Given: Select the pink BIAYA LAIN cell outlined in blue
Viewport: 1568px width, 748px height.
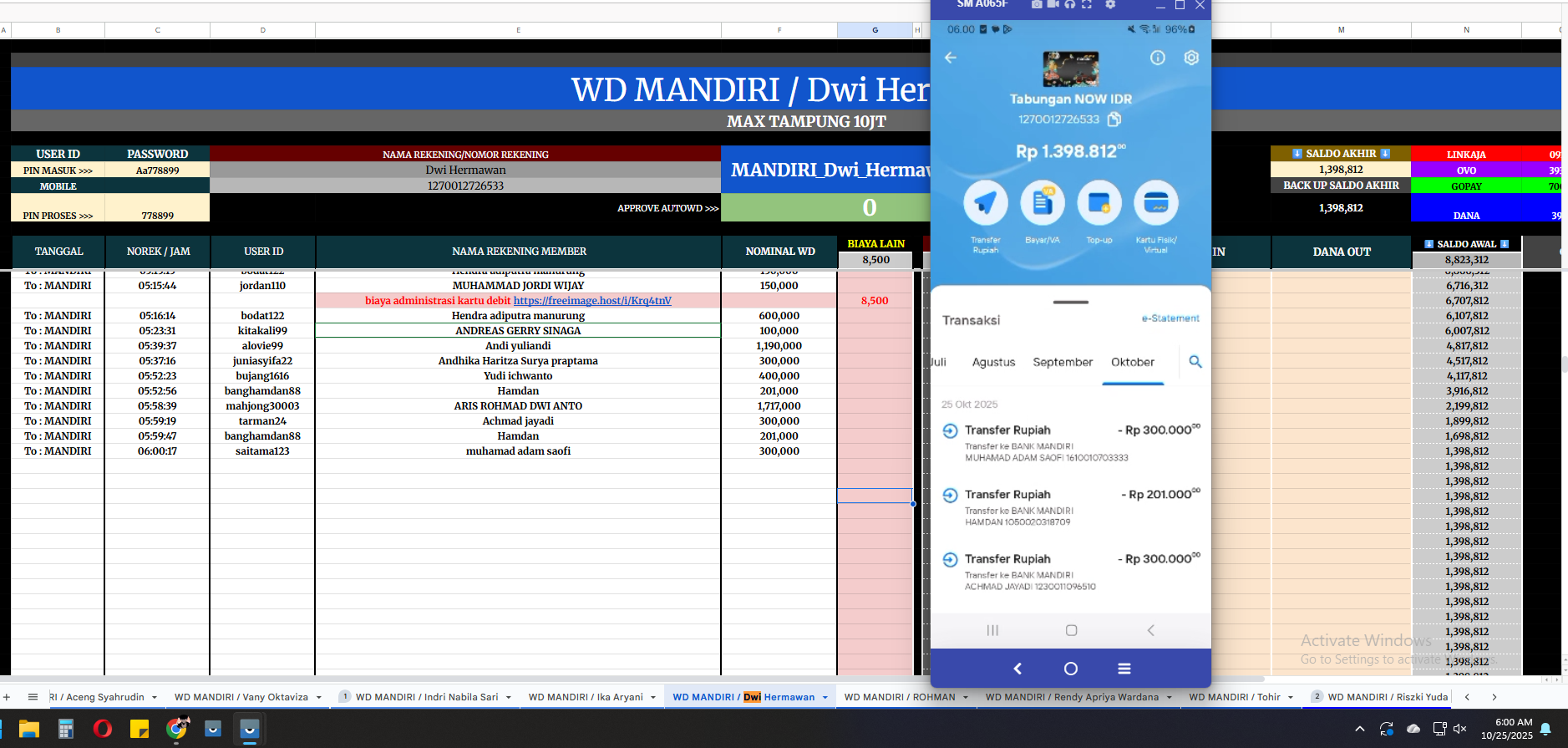Looking at the screenshot, I should (875, 496).
